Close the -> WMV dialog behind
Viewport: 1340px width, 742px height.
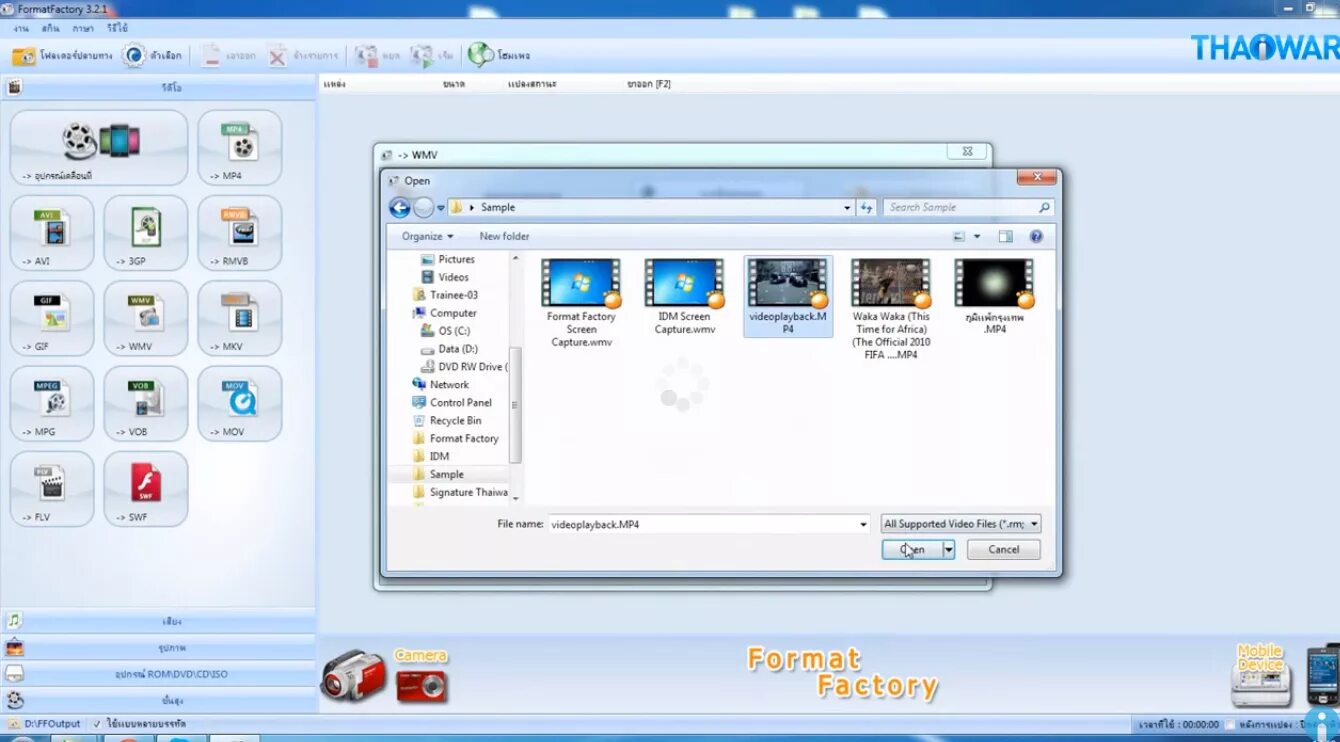pos(967,152)
